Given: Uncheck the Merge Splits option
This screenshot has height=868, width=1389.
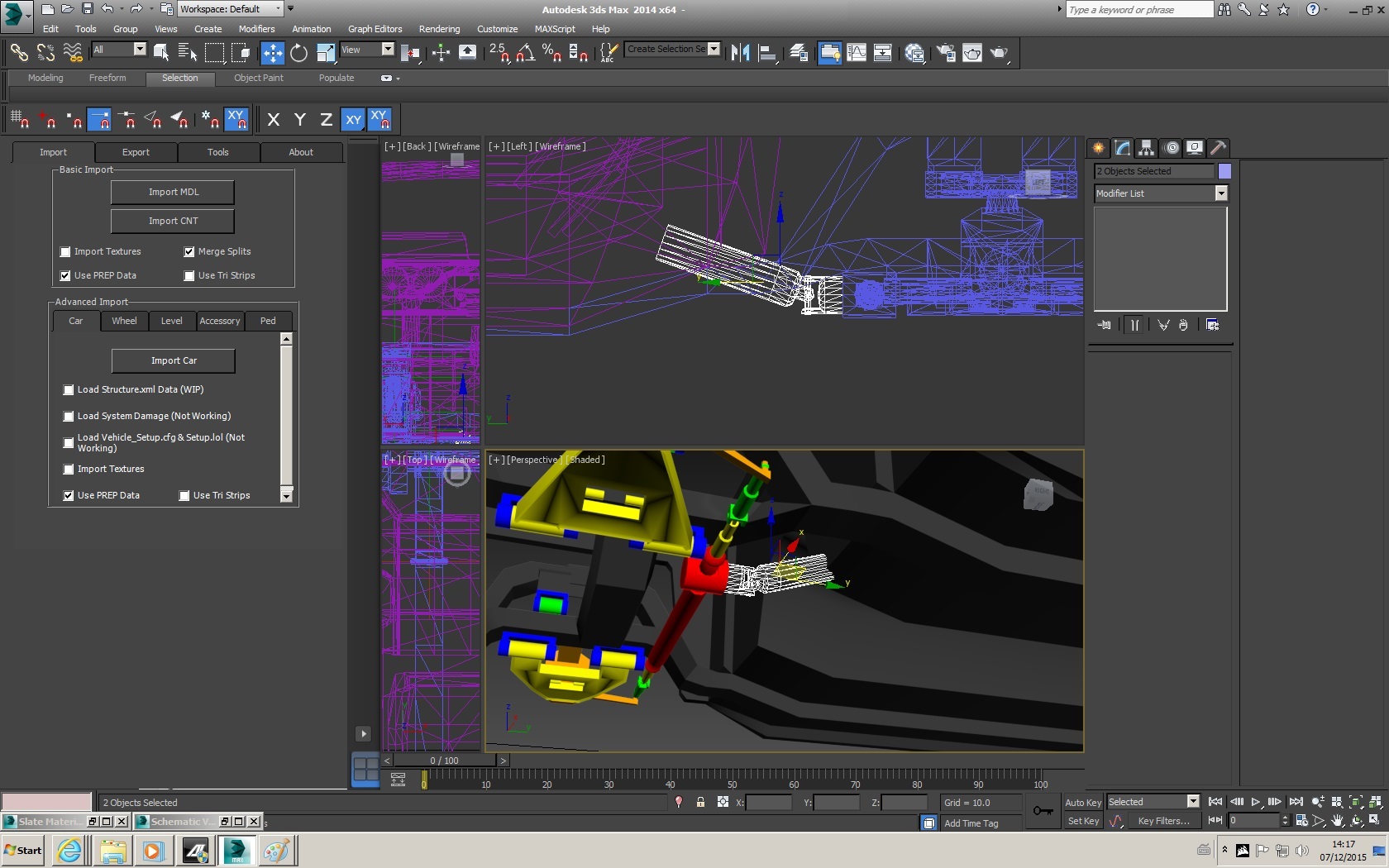Looking at the screenshot, I should coord(189,252).
